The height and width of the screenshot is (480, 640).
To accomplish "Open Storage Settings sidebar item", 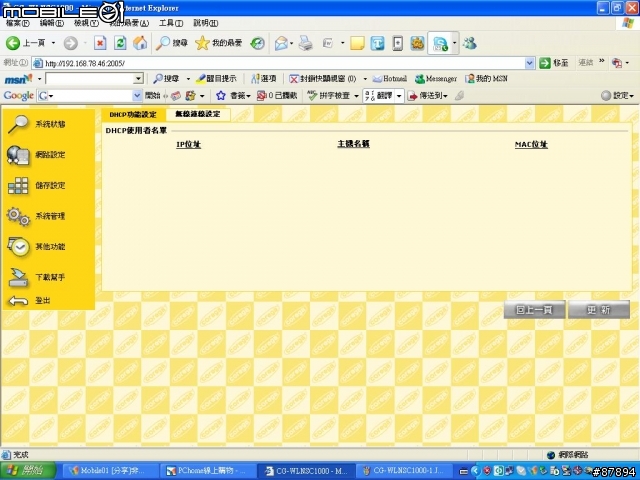I will tap(37, 185).
